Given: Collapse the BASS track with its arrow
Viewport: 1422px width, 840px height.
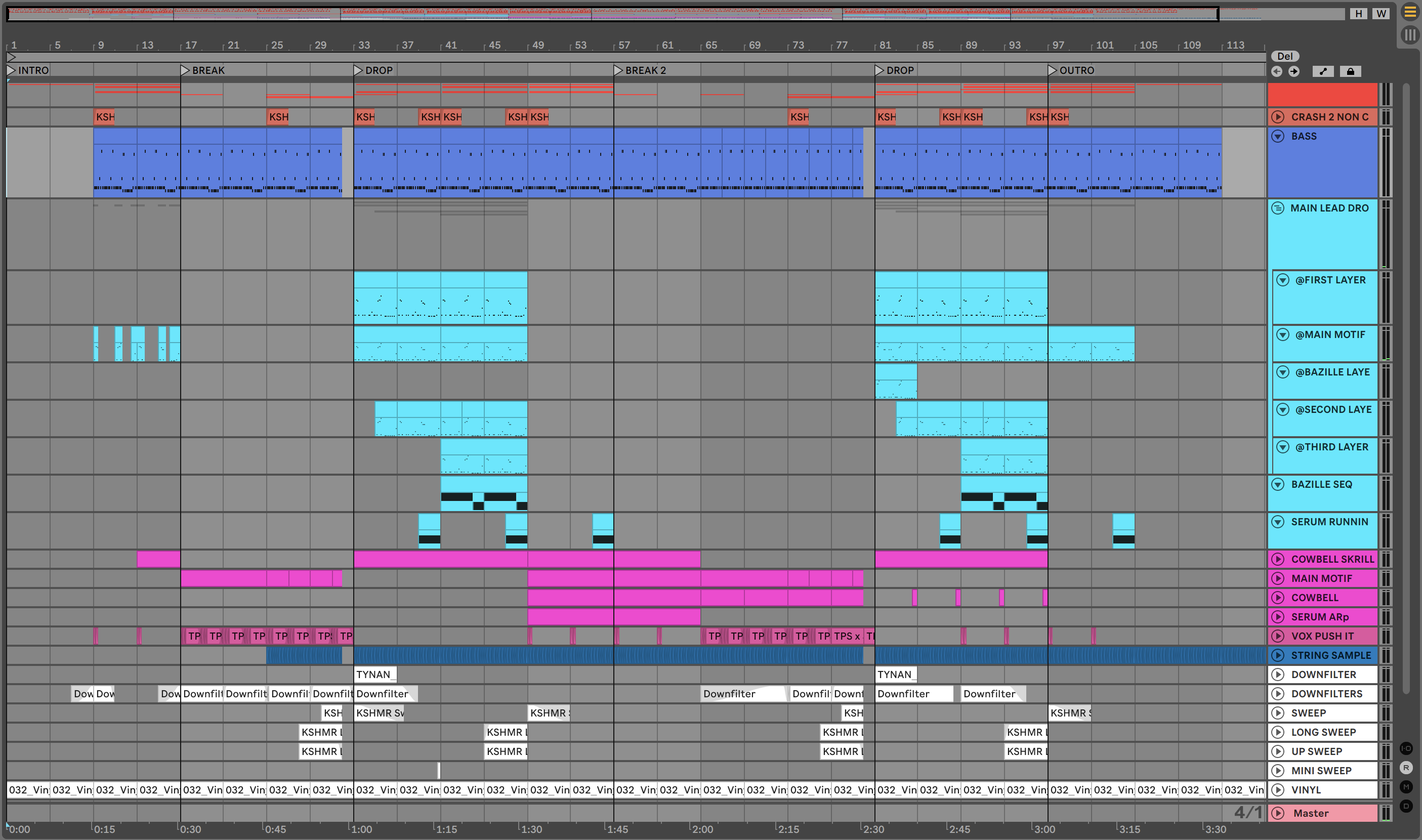Looking at the screenshot, I should pos(1278,137).
